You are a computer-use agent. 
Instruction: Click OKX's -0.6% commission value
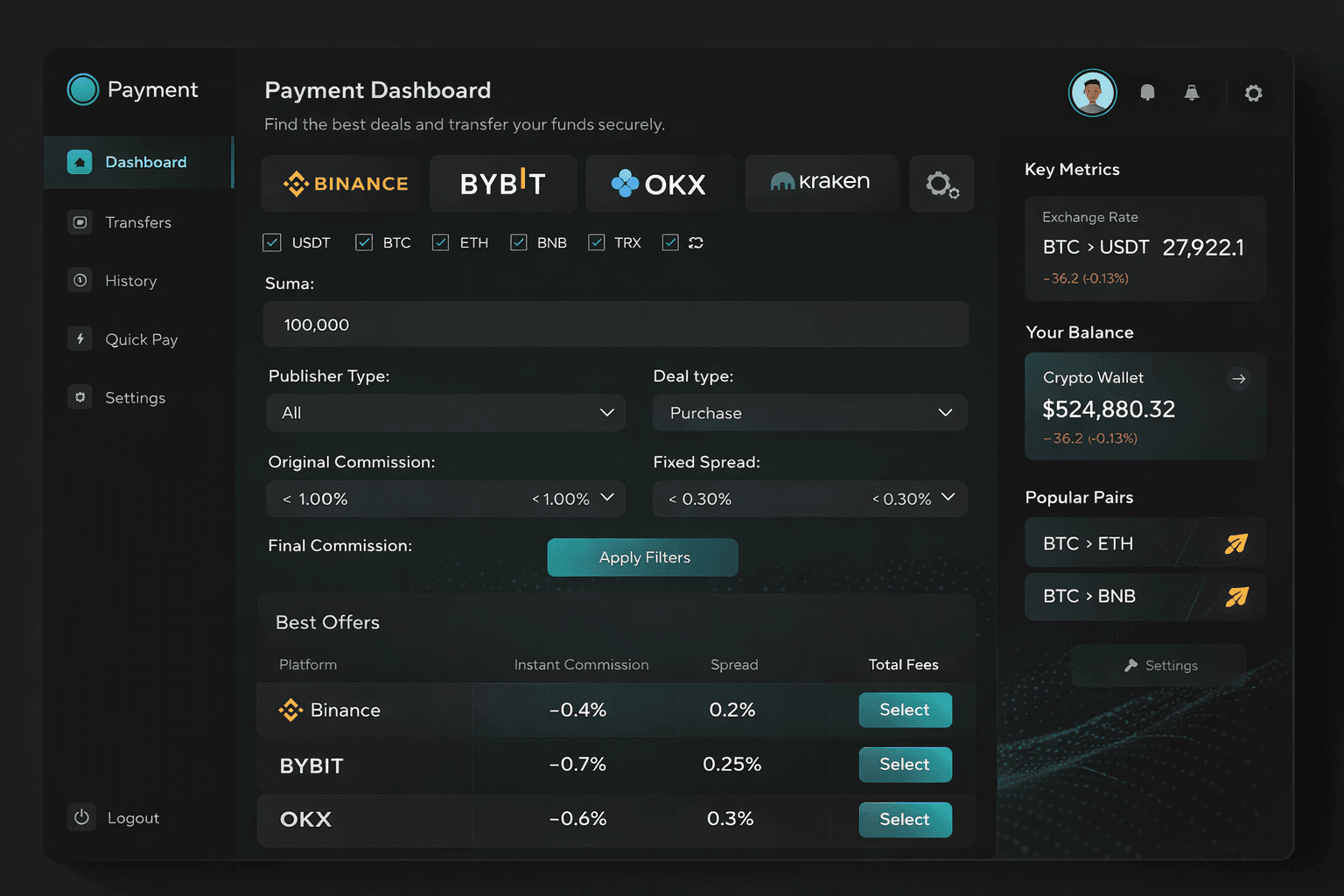pyautogui.click(x=577, y=819)
